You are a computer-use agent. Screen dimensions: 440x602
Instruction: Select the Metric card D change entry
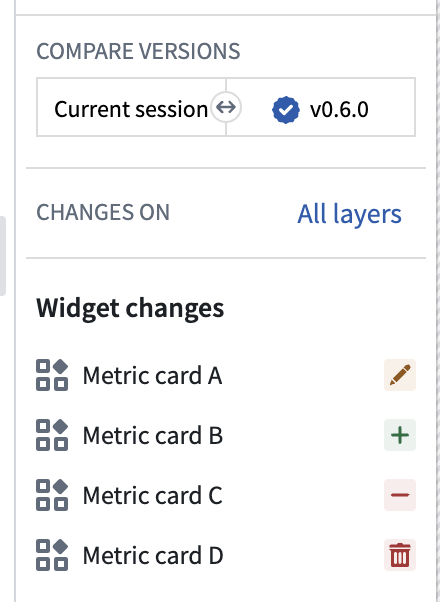click(x=226, y=555)
